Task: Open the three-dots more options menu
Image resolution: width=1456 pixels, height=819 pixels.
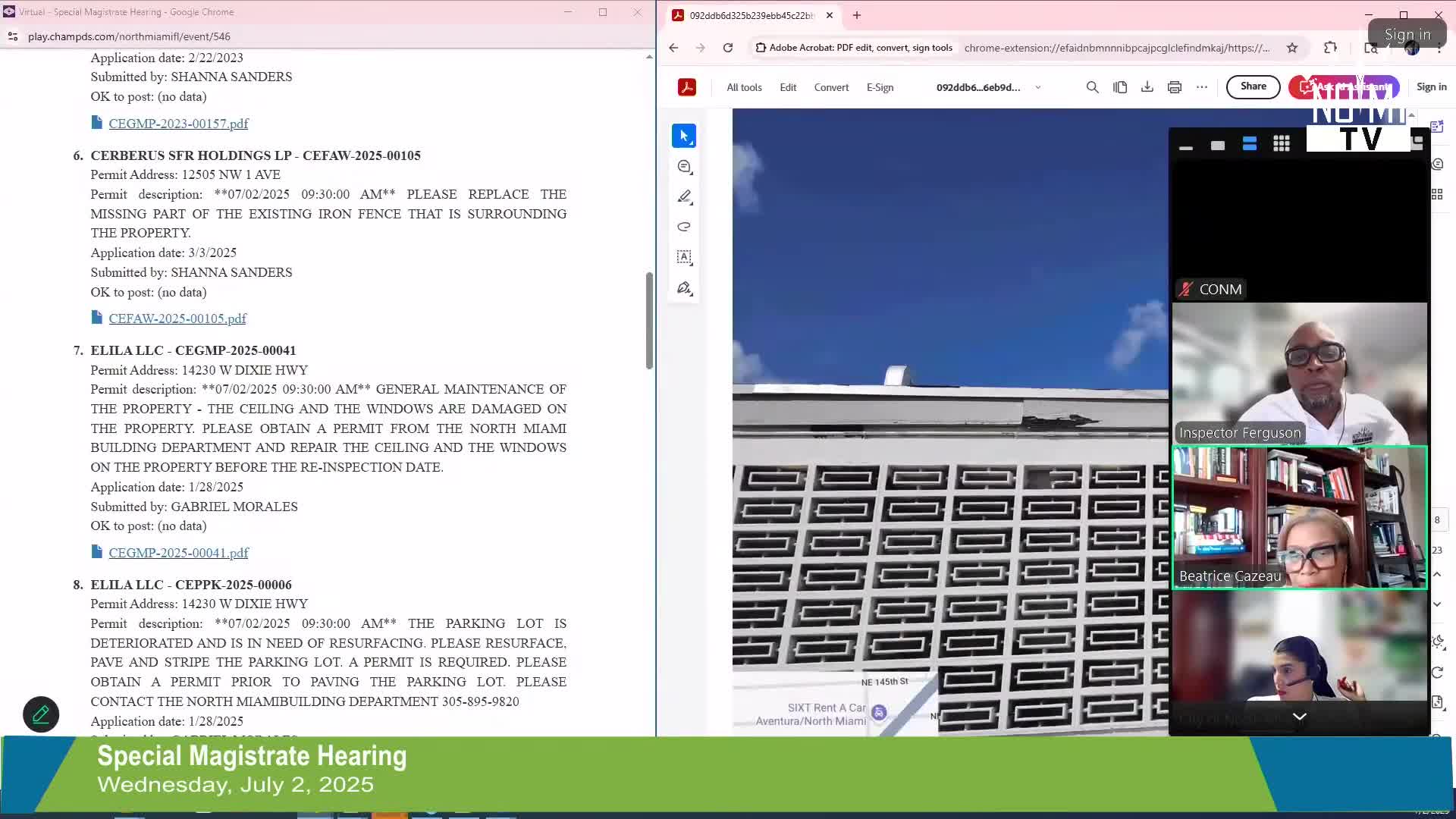Action: coord(1201,87)
